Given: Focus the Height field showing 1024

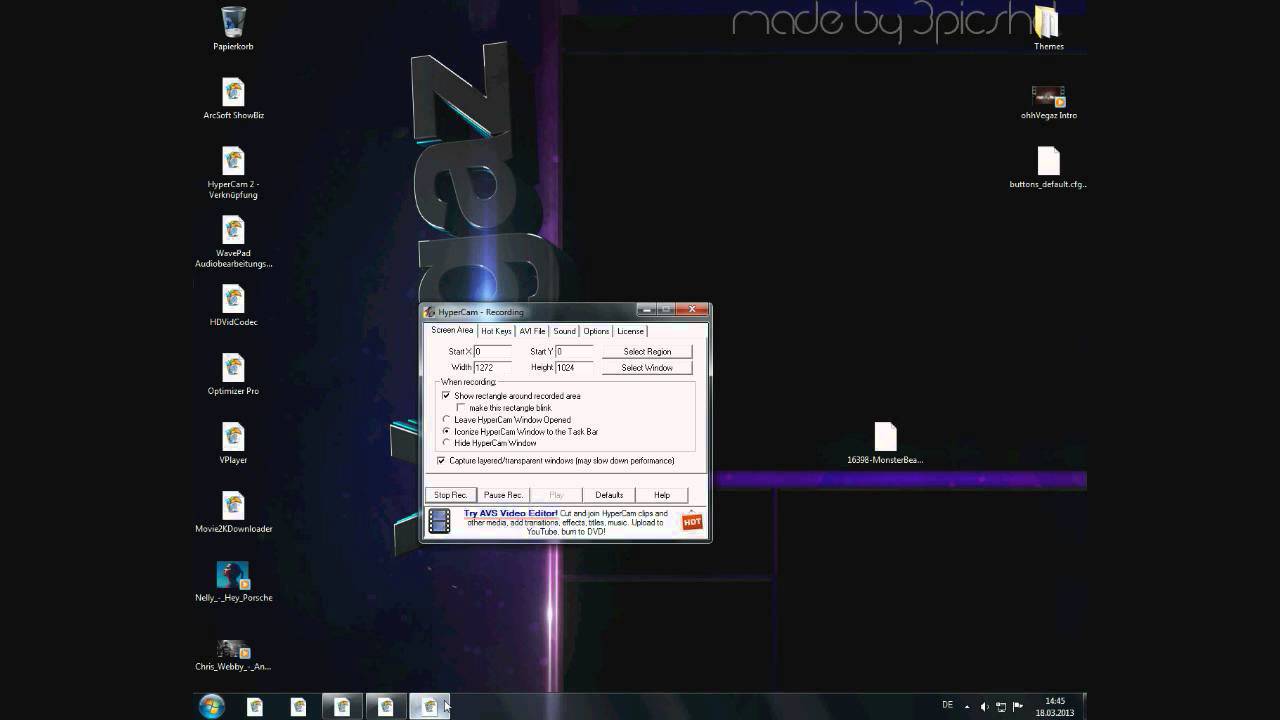Looking at the screenshot, I should click(574, 368).
